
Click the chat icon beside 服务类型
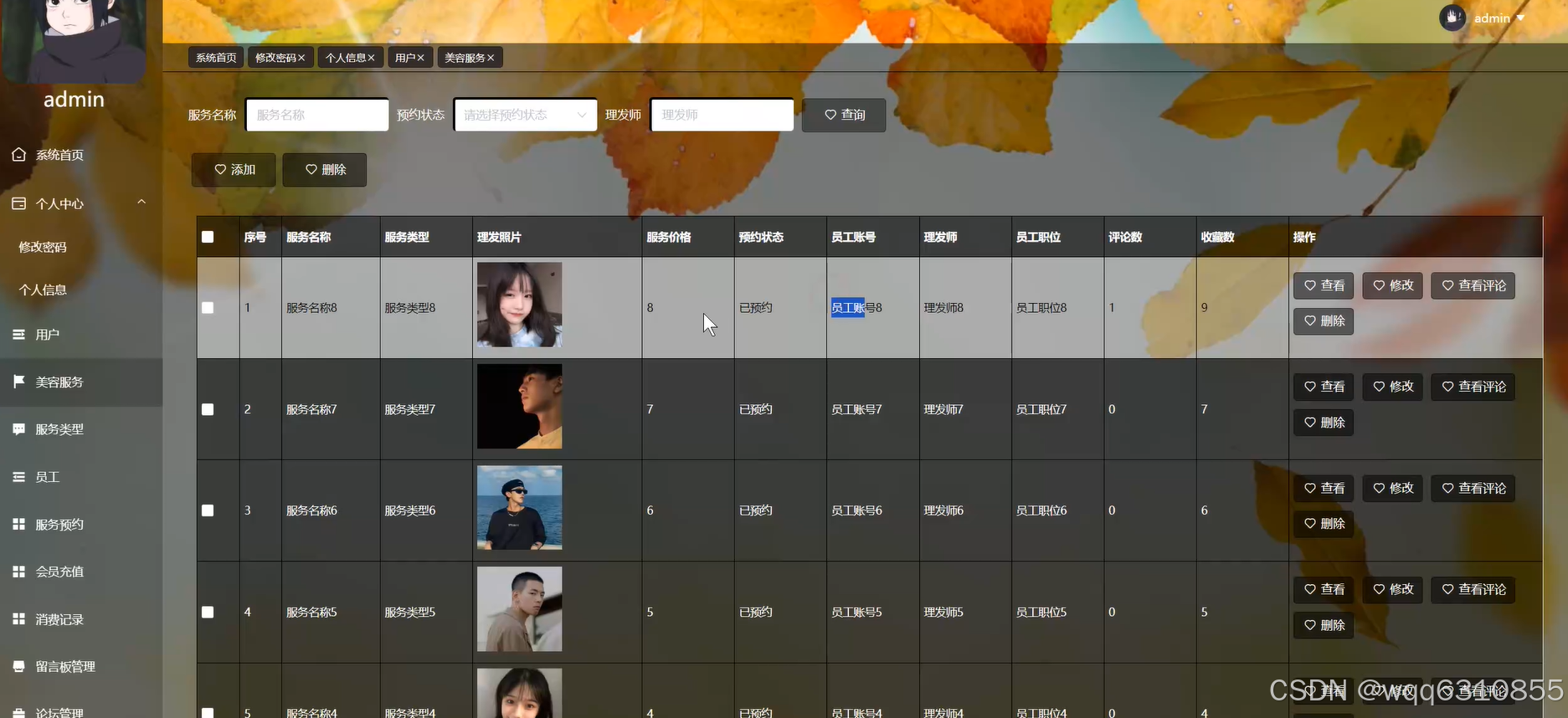click(18, 429)
